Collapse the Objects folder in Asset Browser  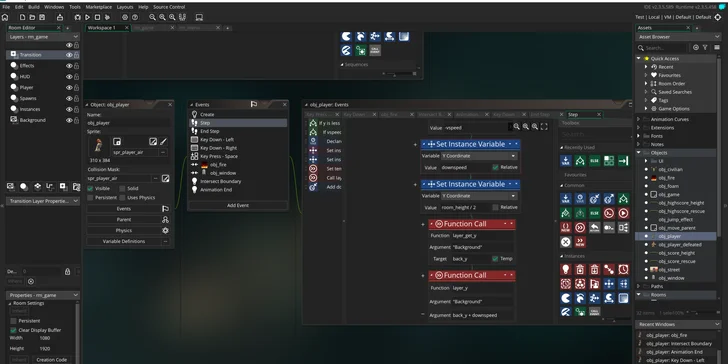(x=638, y=153)
